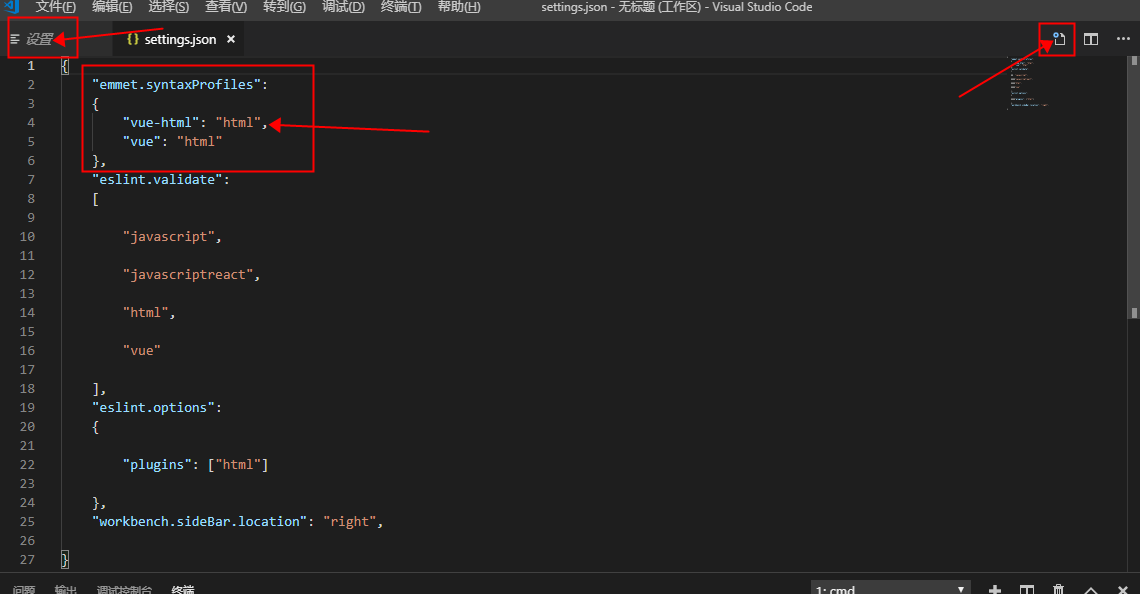
Task: Click the closing brace on line 27
Action: (65, 559)
